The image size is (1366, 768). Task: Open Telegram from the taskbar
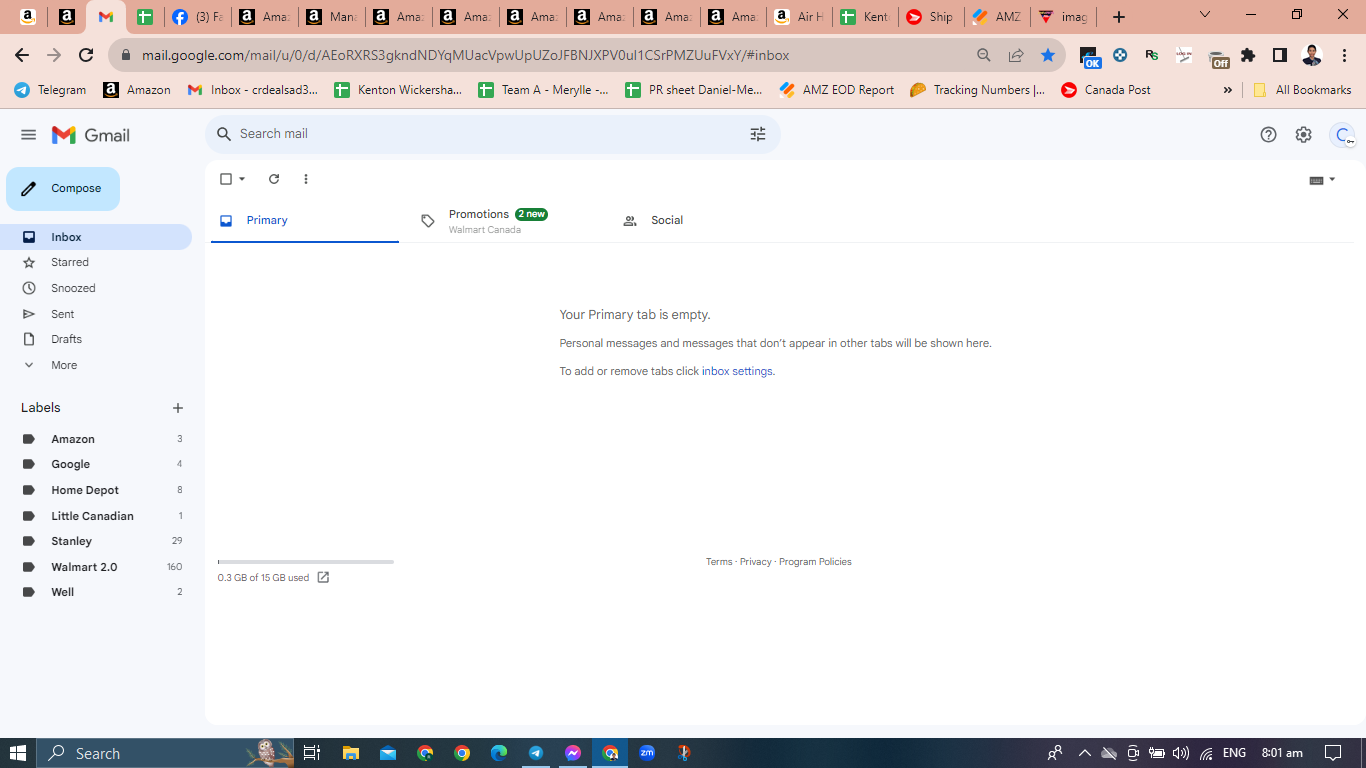point(536,753)
